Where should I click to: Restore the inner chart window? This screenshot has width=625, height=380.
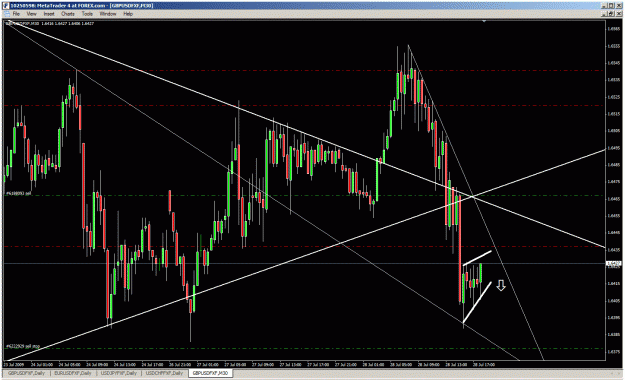611,14
